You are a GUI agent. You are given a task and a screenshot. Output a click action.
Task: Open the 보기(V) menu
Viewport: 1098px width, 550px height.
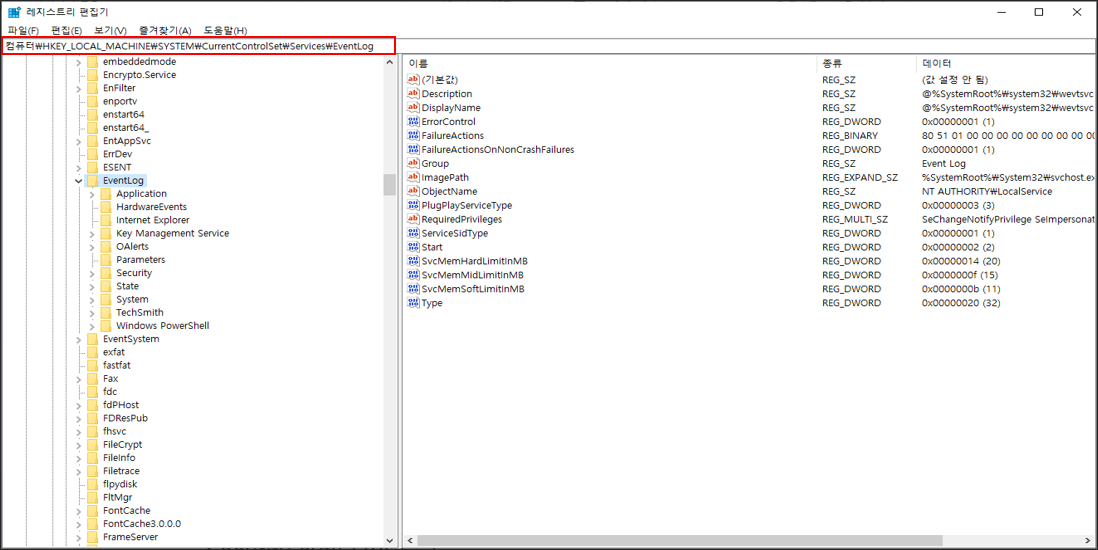pyautogui.click(x=110, y=31)
